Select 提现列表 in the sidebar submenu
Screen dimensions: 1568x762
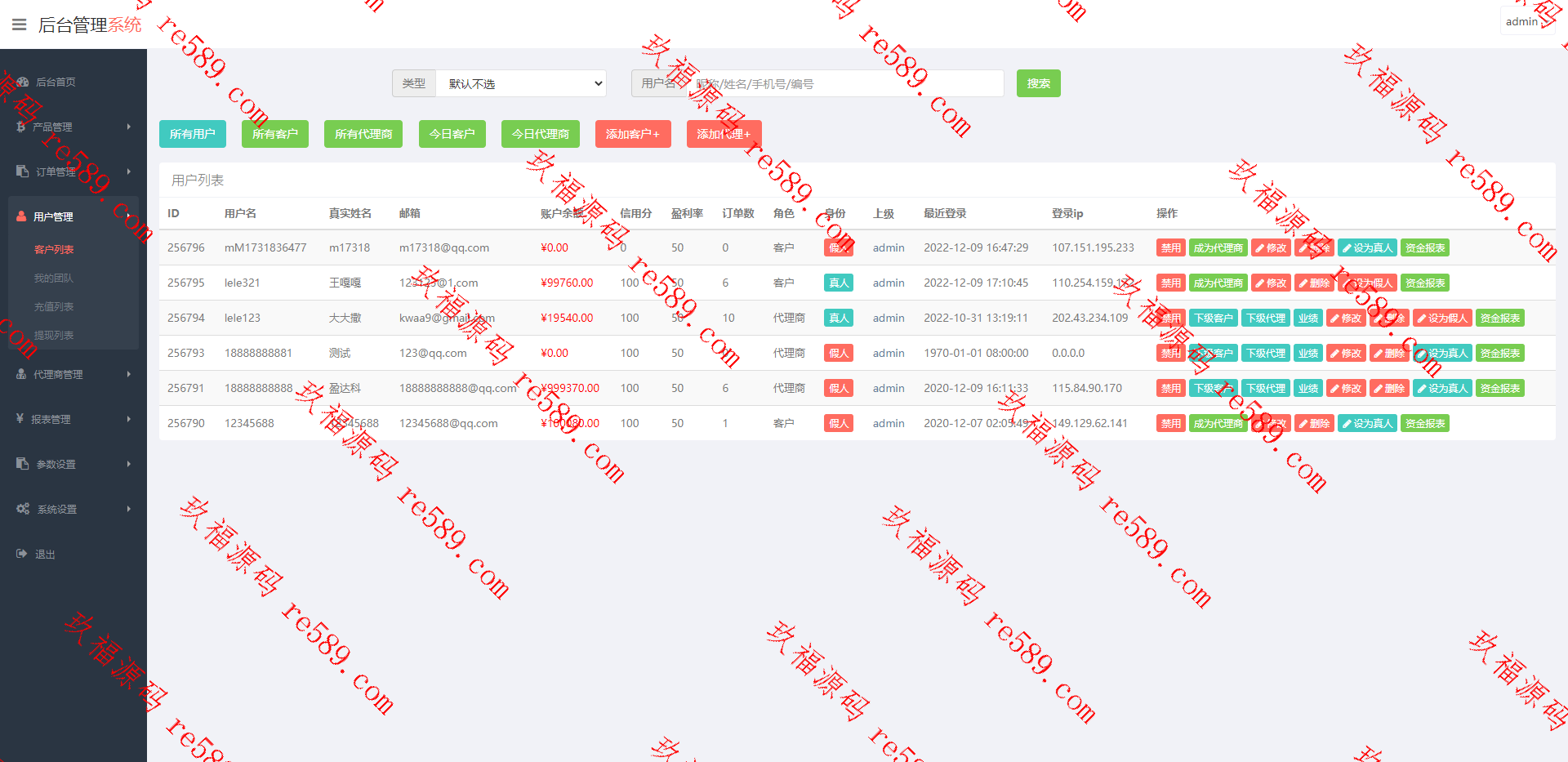click(x=54, y=336)
